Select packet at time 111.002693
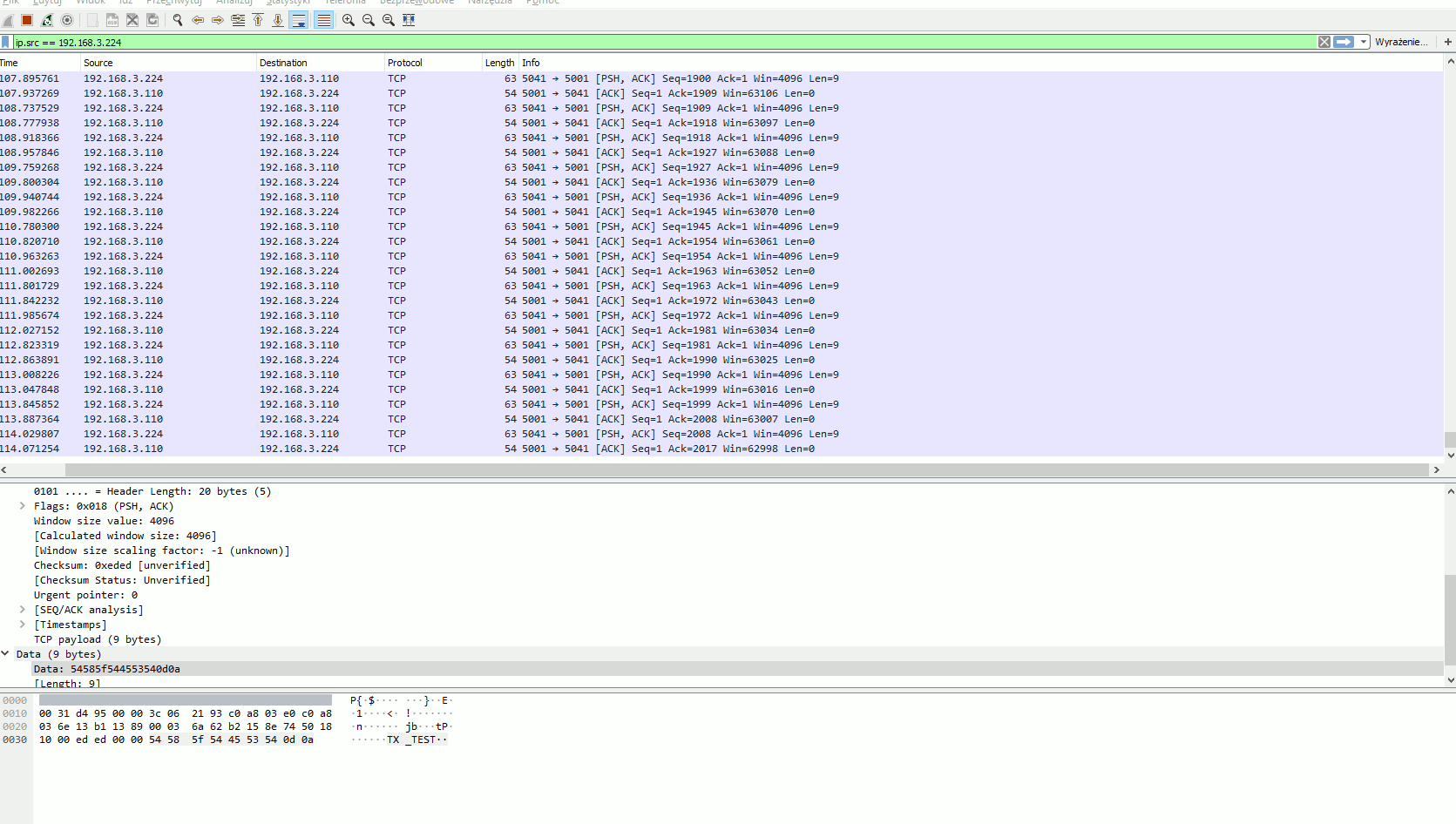 721,271
